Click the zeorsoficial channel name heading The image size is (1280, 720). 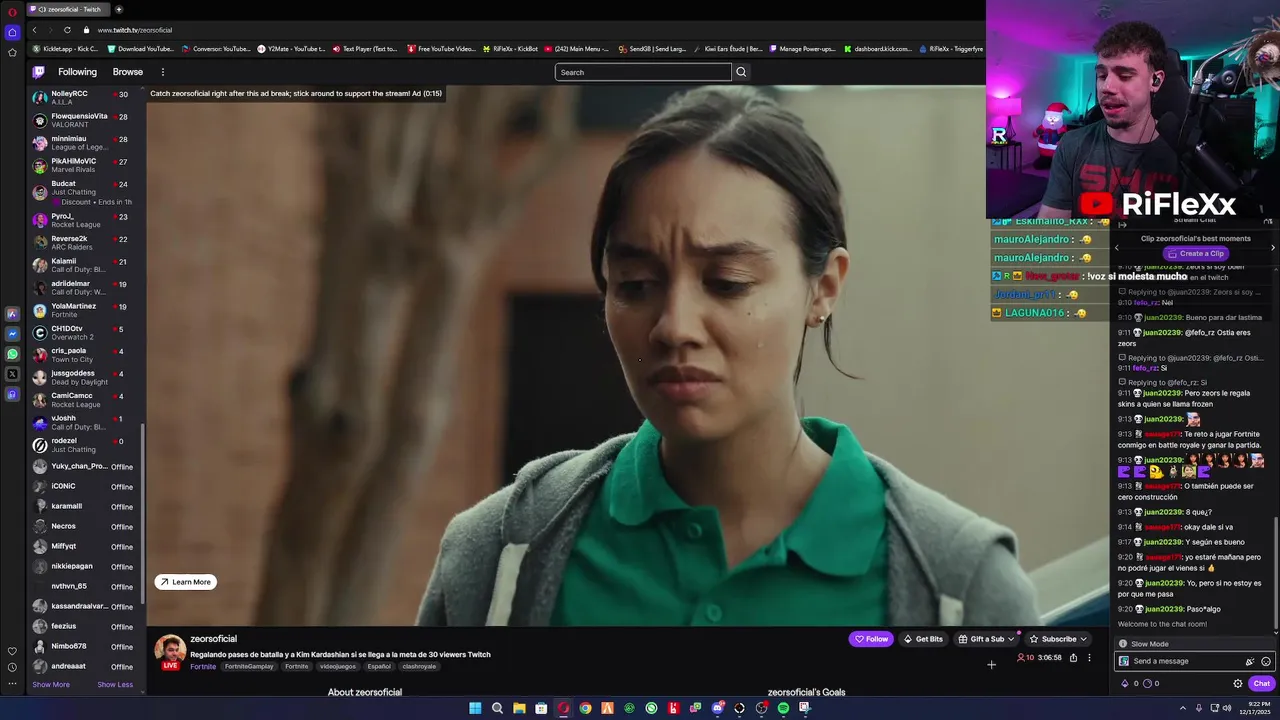pos(213,639)
